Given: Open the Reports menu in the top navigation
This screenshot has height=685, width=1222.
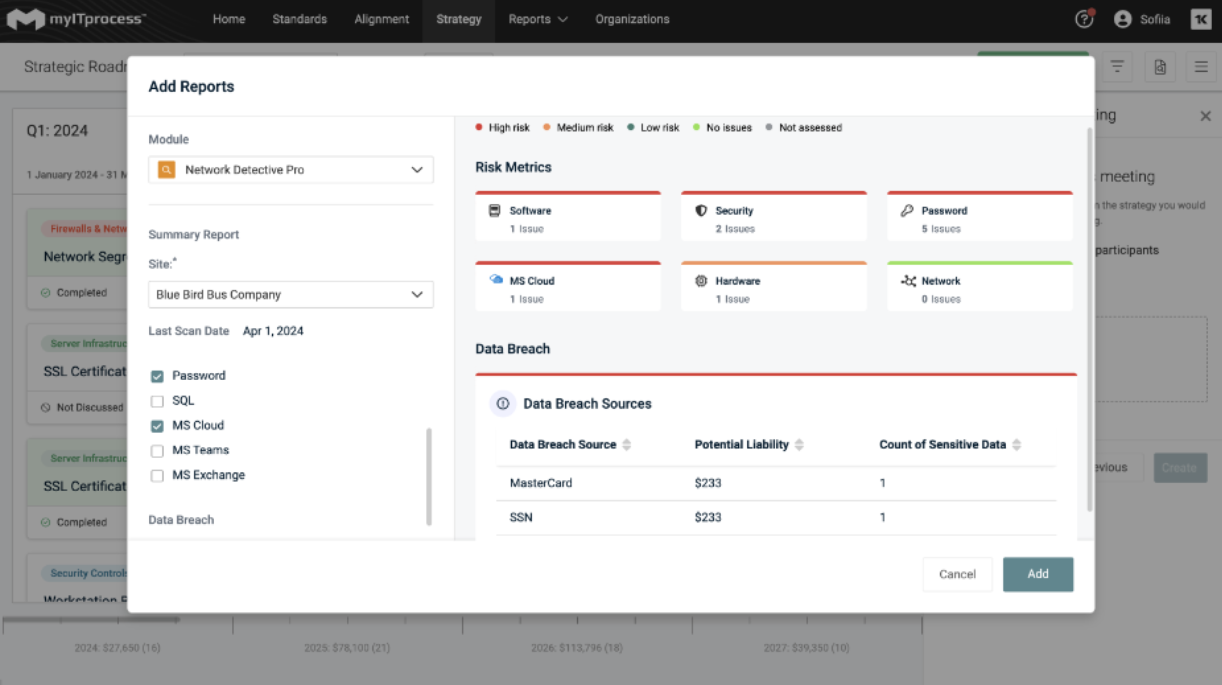Looking at the screenshot, I should [538, 19].
